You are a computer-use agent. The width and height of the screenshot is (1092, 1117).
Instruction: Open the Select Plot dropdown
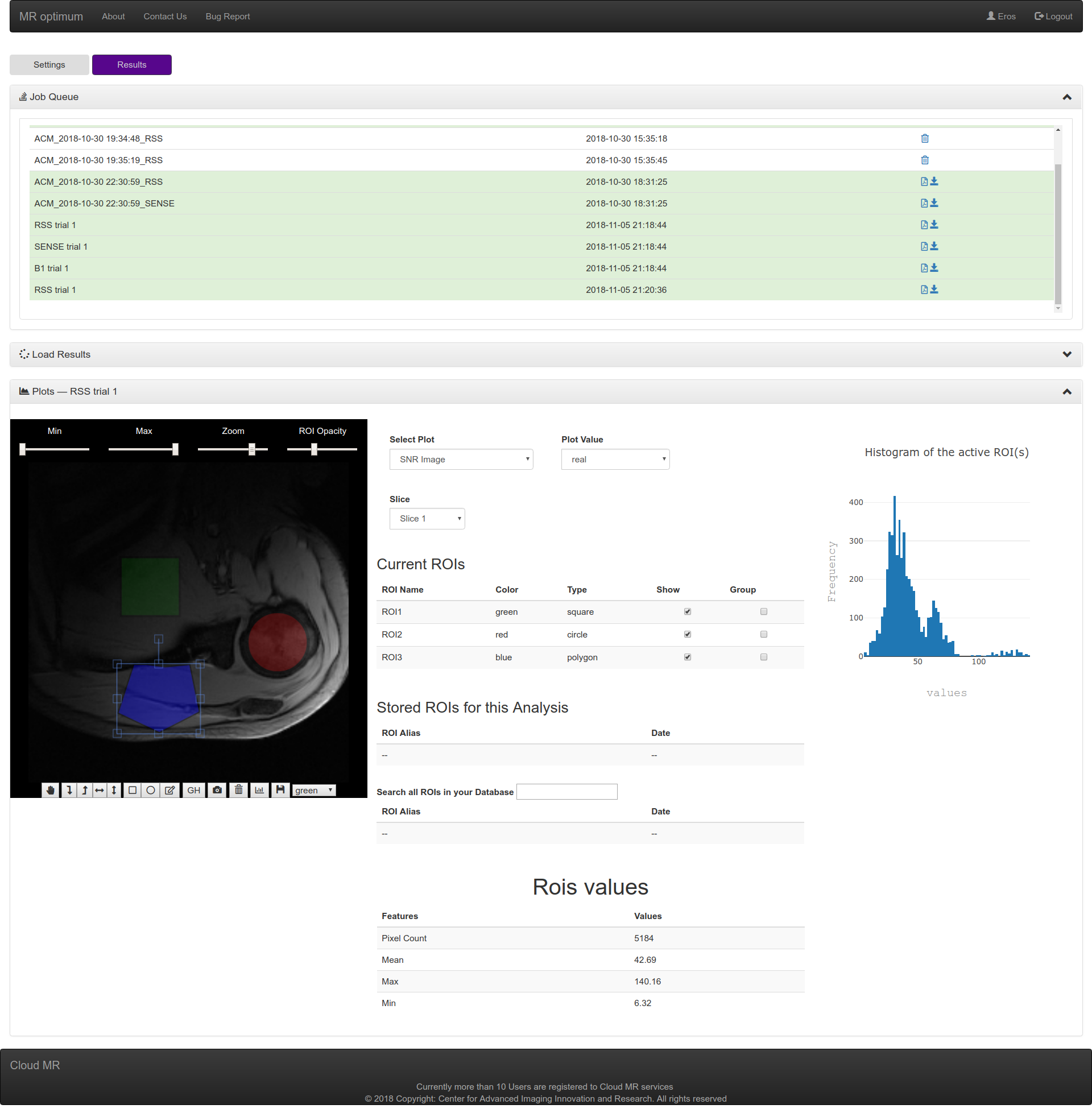coord(461,460)
